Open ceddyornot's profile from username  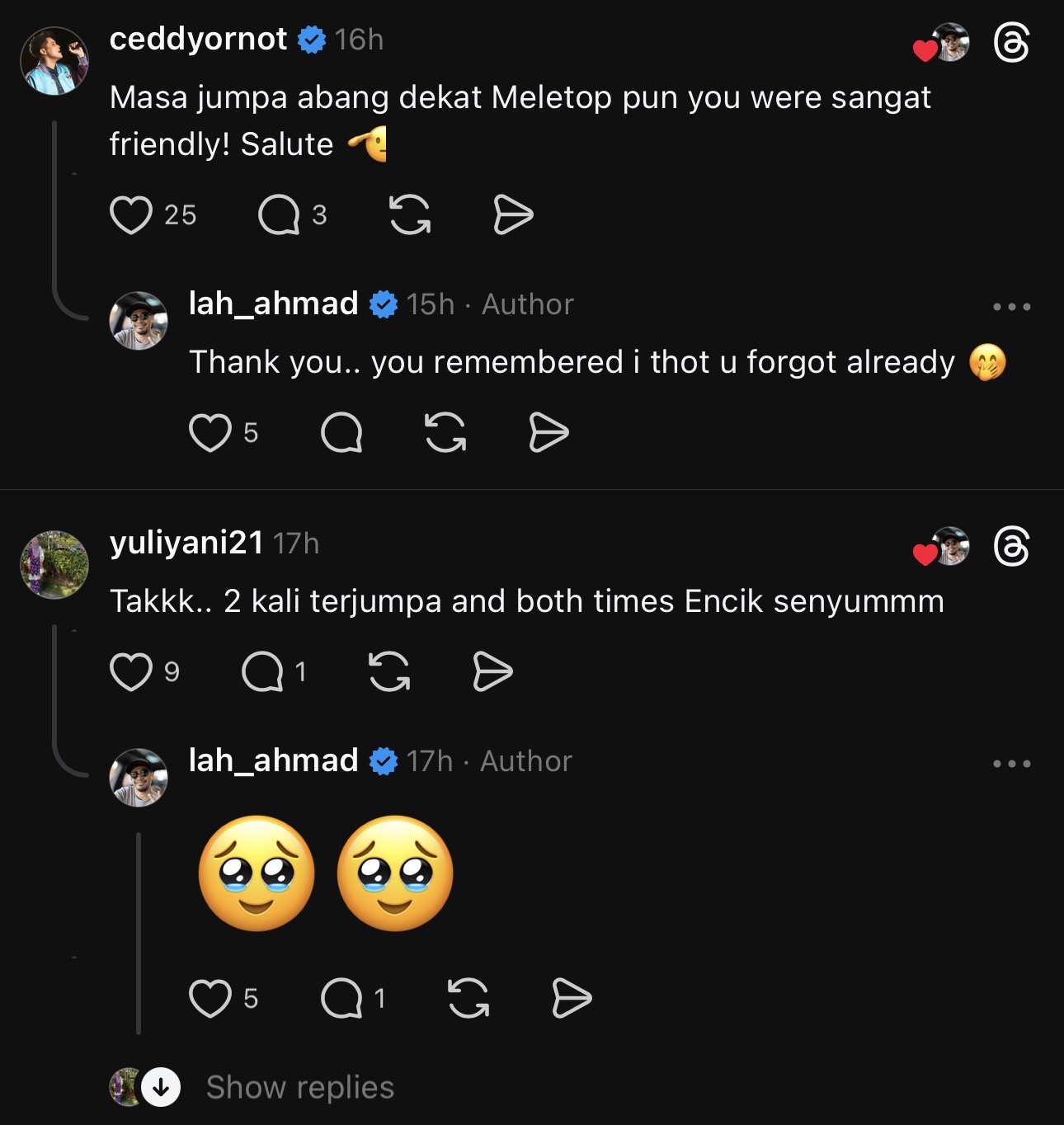[198, 39]
